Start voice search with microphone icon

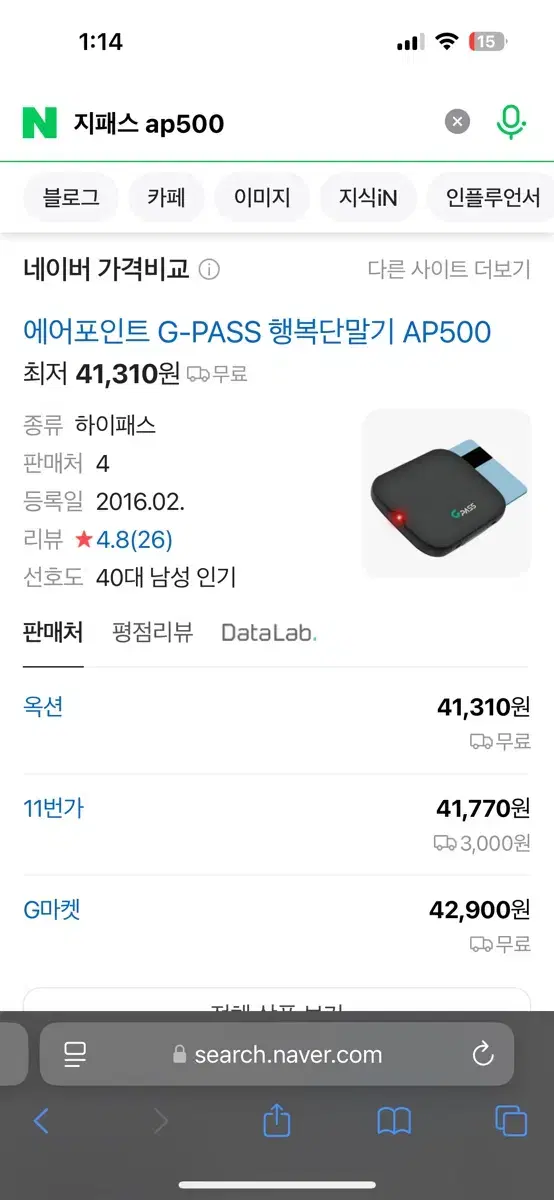(511, 123)
